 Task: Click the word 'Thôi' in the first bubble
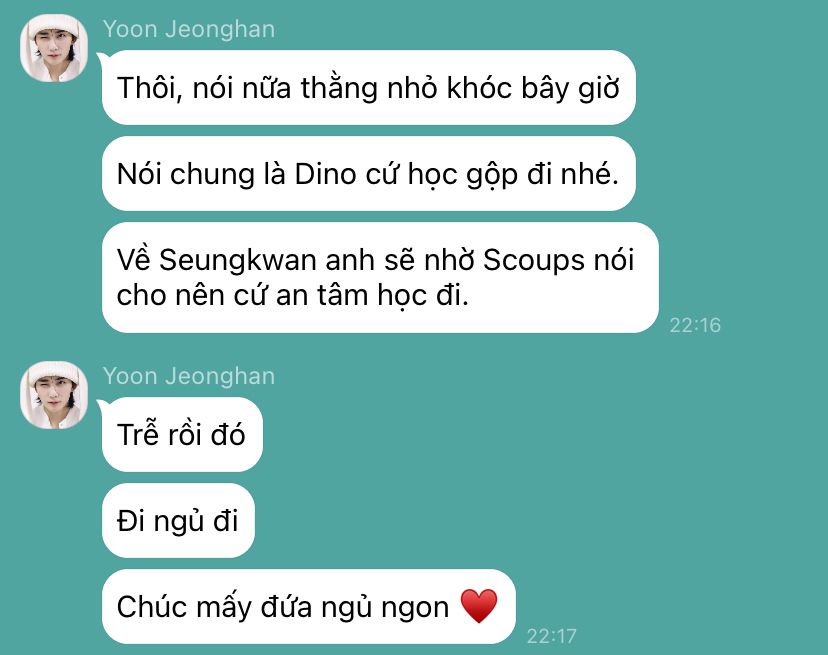[x=149, y=88]
